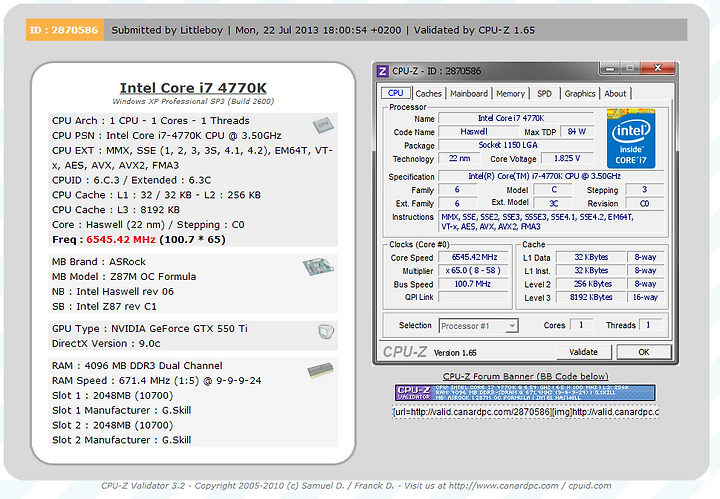Click the Multiplier x 65.0 ( 8 - 58 ) field

474,271
